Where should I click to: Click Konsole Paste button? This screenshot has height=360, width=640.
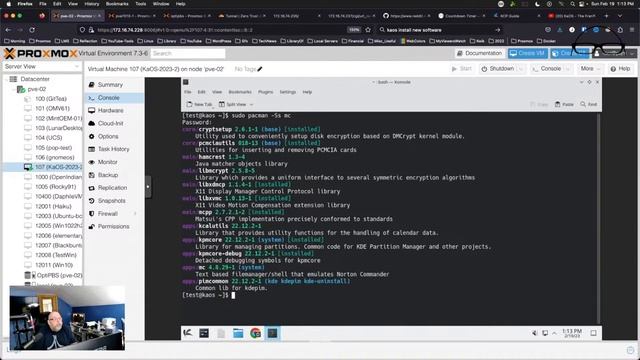[564, 104]
